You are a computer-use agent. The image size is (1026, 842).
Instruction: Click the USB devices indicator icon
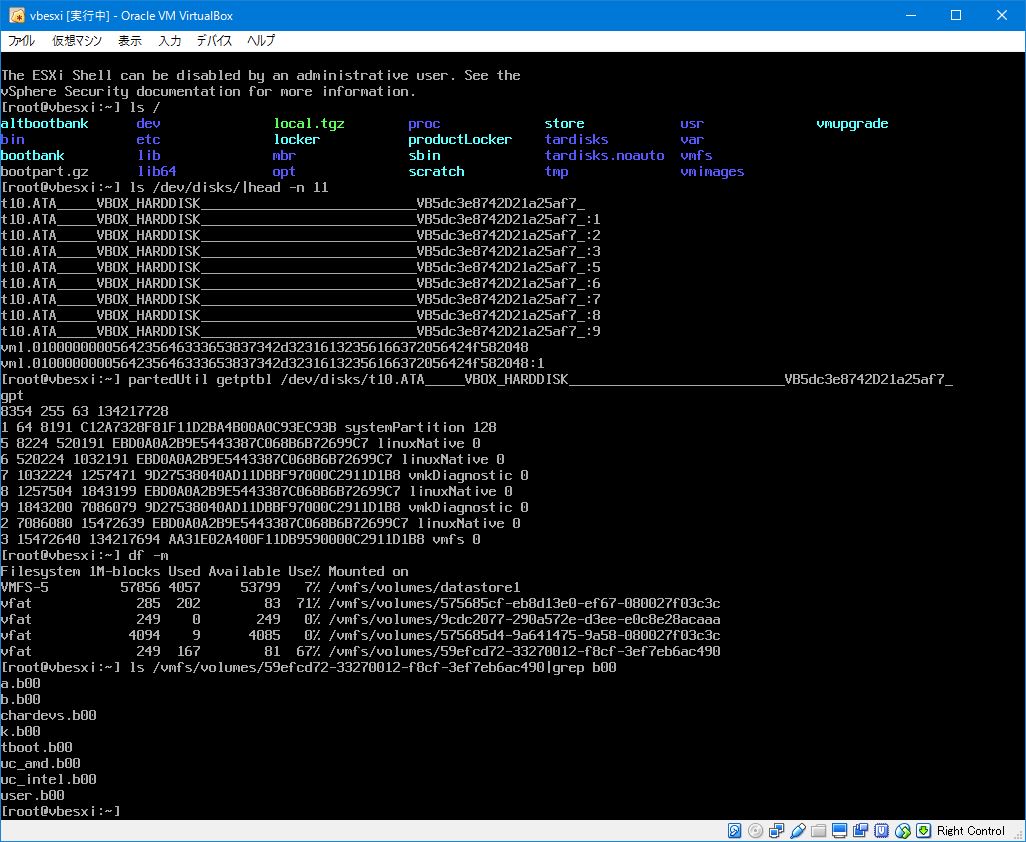pyautogui.click(x=798, y=830)
